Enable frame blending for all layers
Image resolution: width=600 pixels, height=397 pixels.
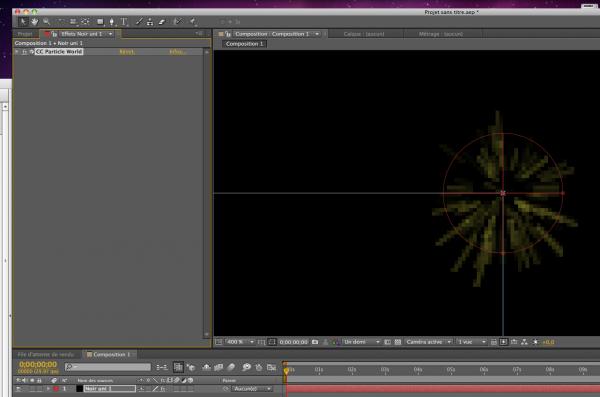(x=218, y=368)
